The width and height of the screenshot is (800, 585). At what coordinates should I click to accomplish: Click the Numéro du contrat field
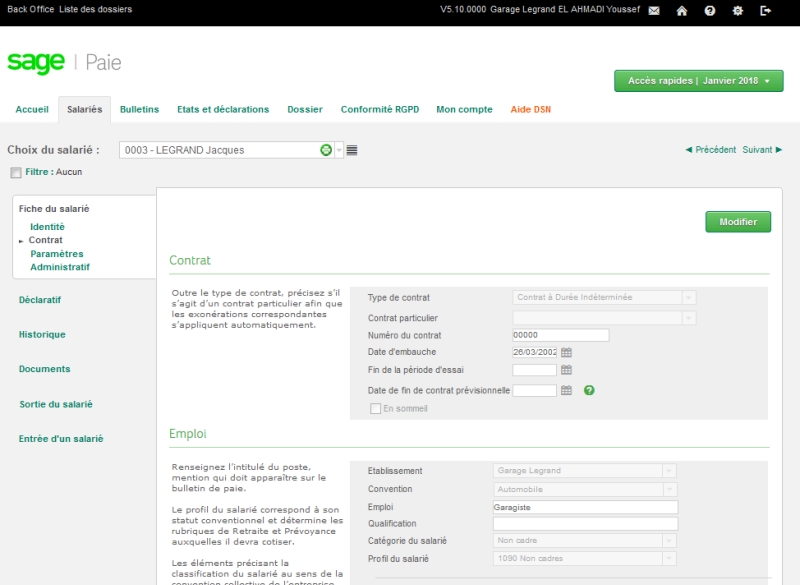click(x=560, y=335)
